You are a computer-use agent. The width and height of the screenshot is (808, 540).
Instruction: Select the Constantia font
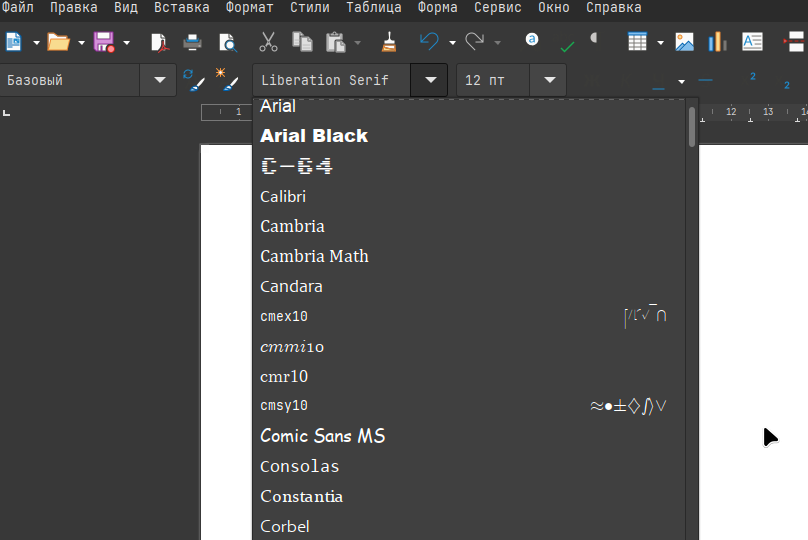click(x=470, y=496)
